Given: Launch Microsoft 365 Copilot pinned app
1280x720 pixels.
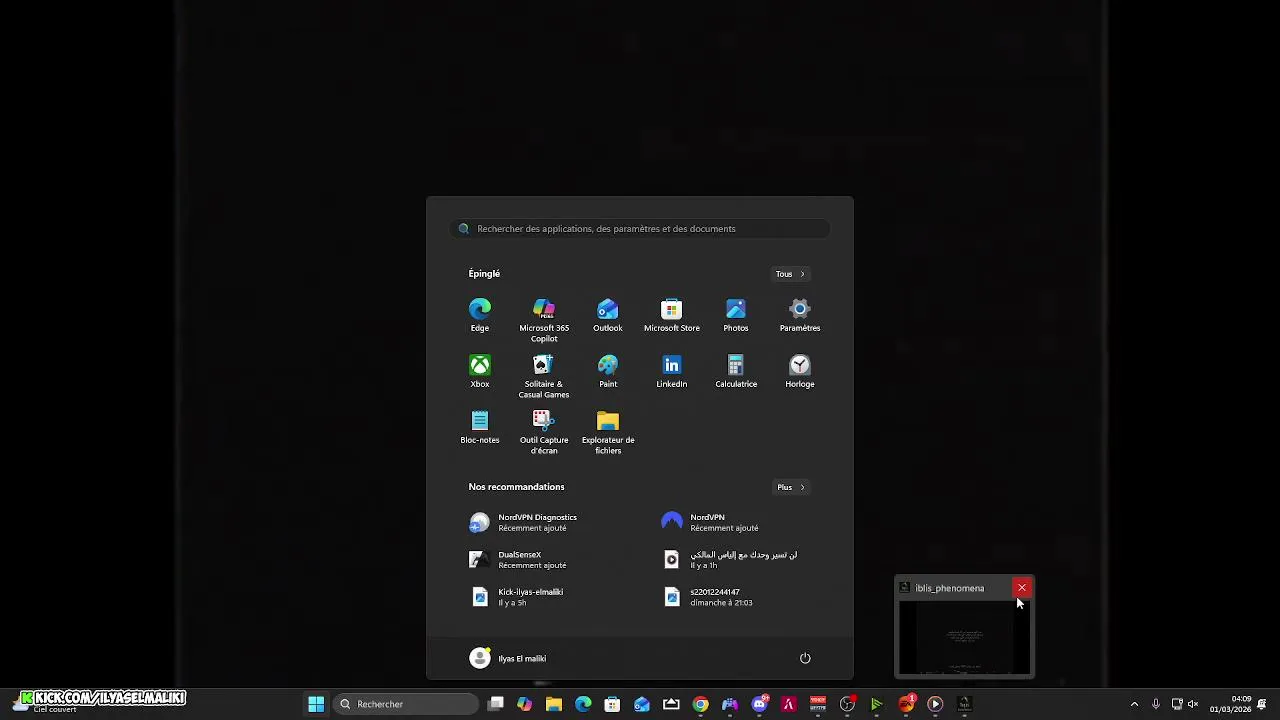Looking at the screenshot, I should [544, 320].
